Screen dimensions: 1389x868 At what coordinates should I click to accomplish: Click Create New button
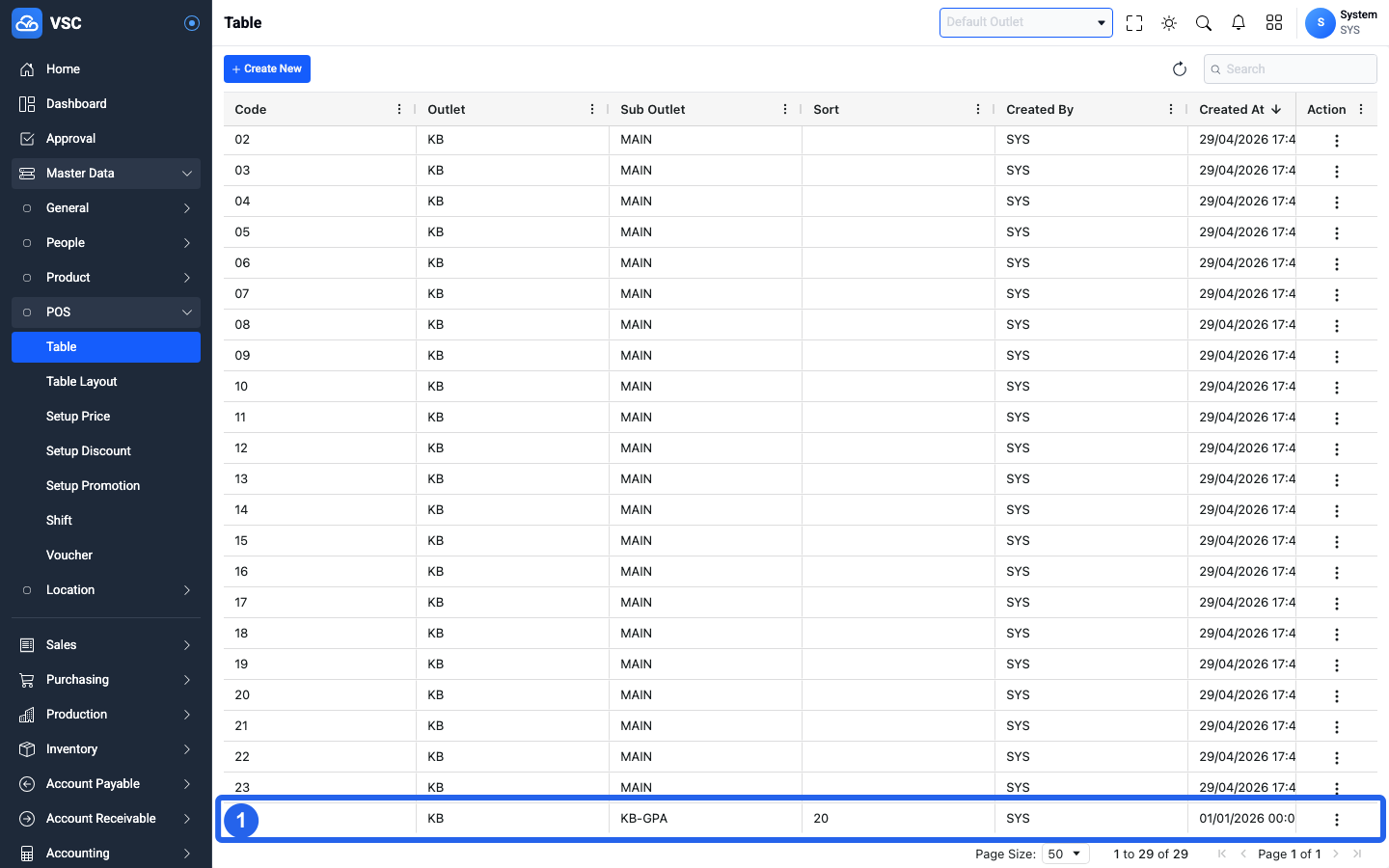267,69
